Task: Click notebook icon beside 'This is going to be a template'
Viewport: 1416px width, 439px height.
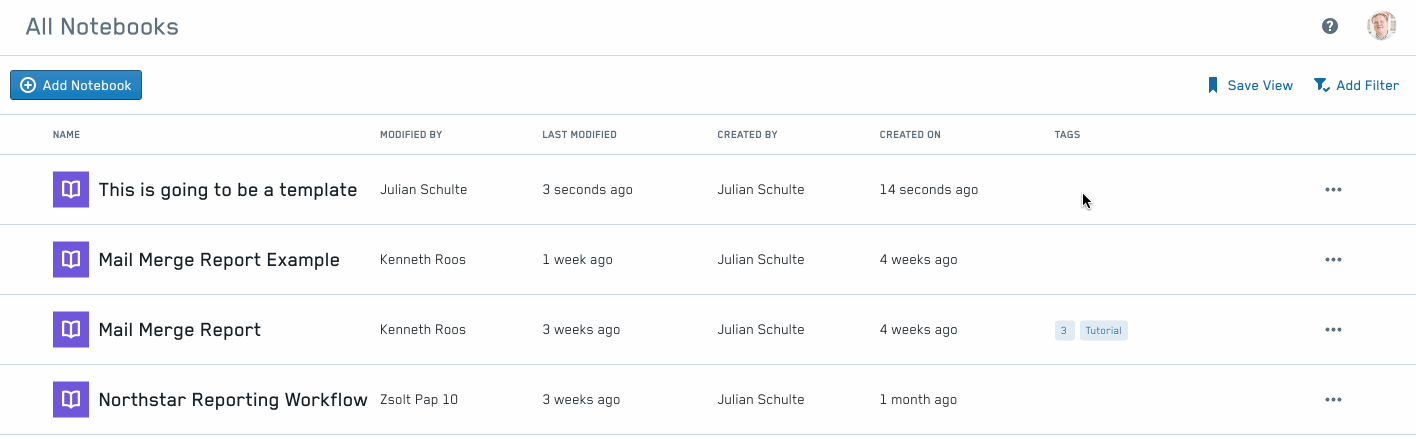Action: click(71, 190)
